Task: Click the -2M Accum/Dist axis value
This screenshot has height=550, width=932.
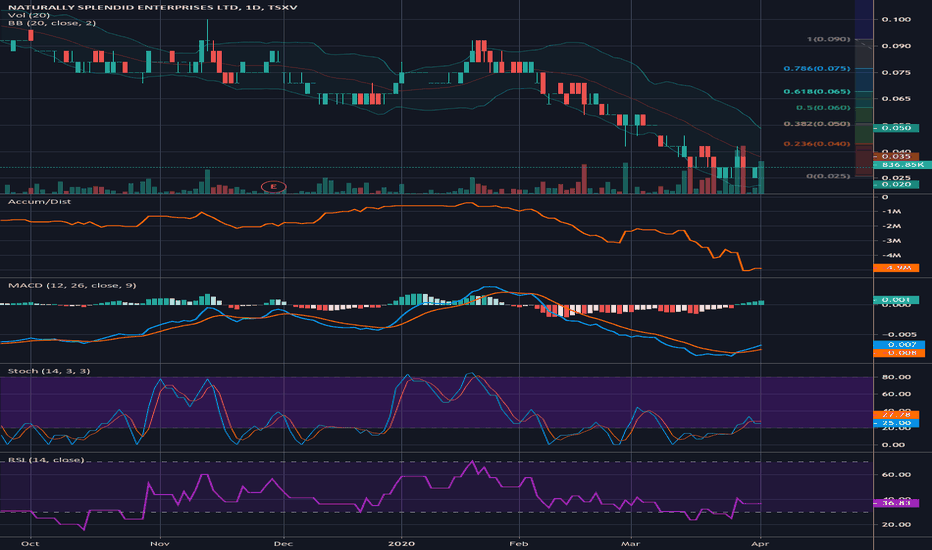Action: (x=892, y=226)
